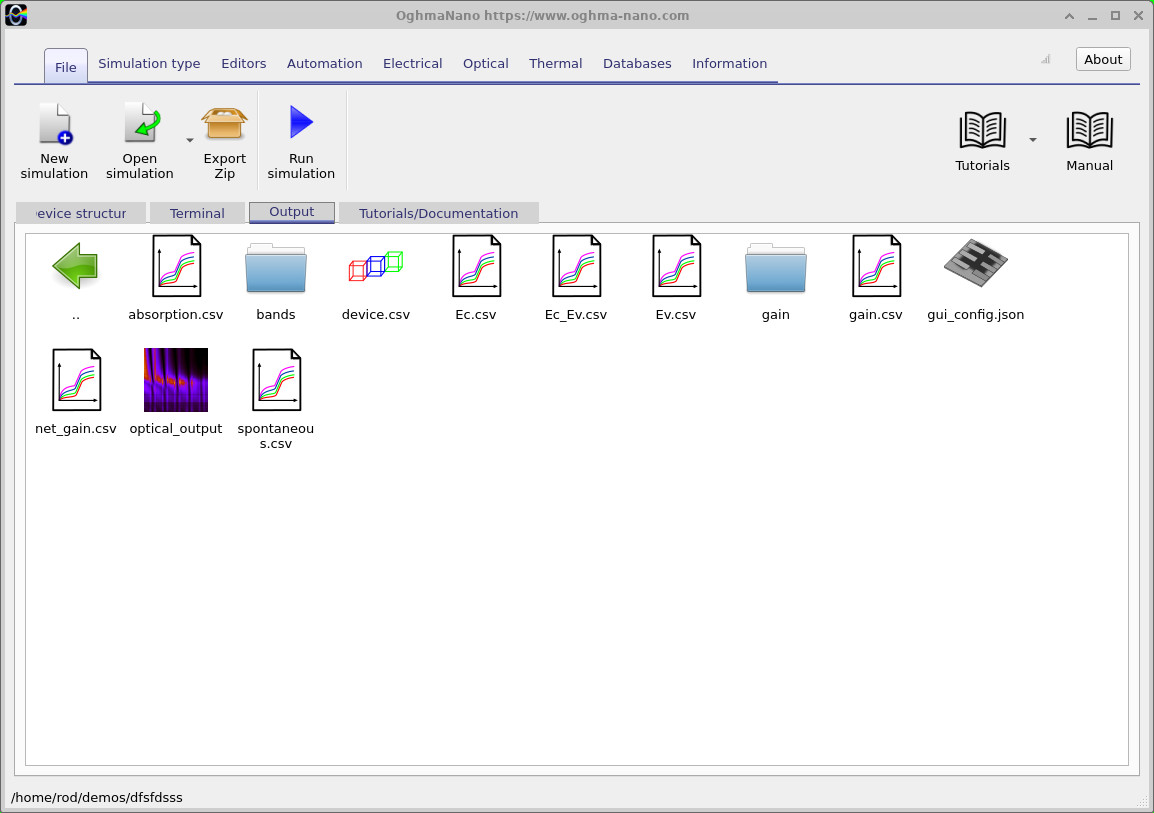Screen dimensions: 1154x813
Task: Open the Thermal ribbon tab
Action: click(556, 63)
